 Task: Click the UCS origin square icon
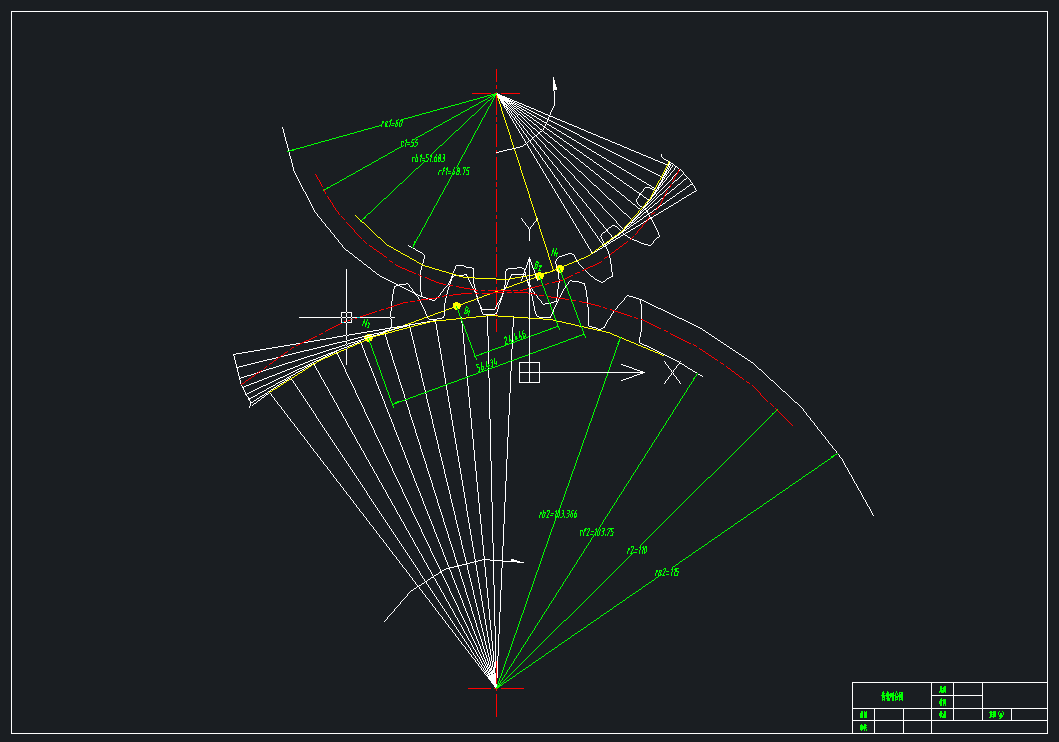coord(530,373)
